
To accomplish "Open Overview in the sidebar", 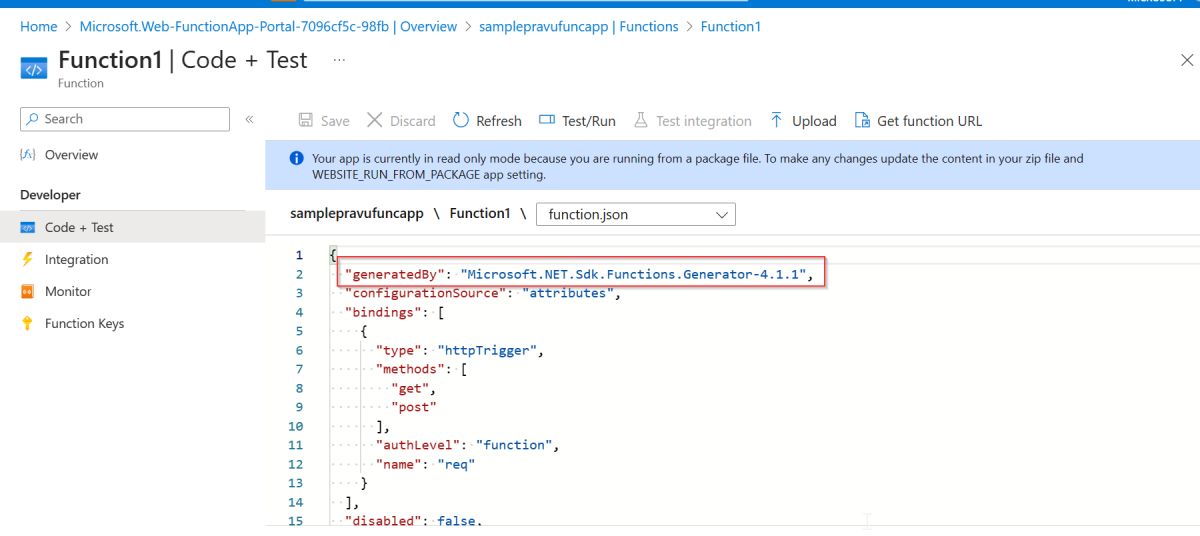I will coord(72,155).
